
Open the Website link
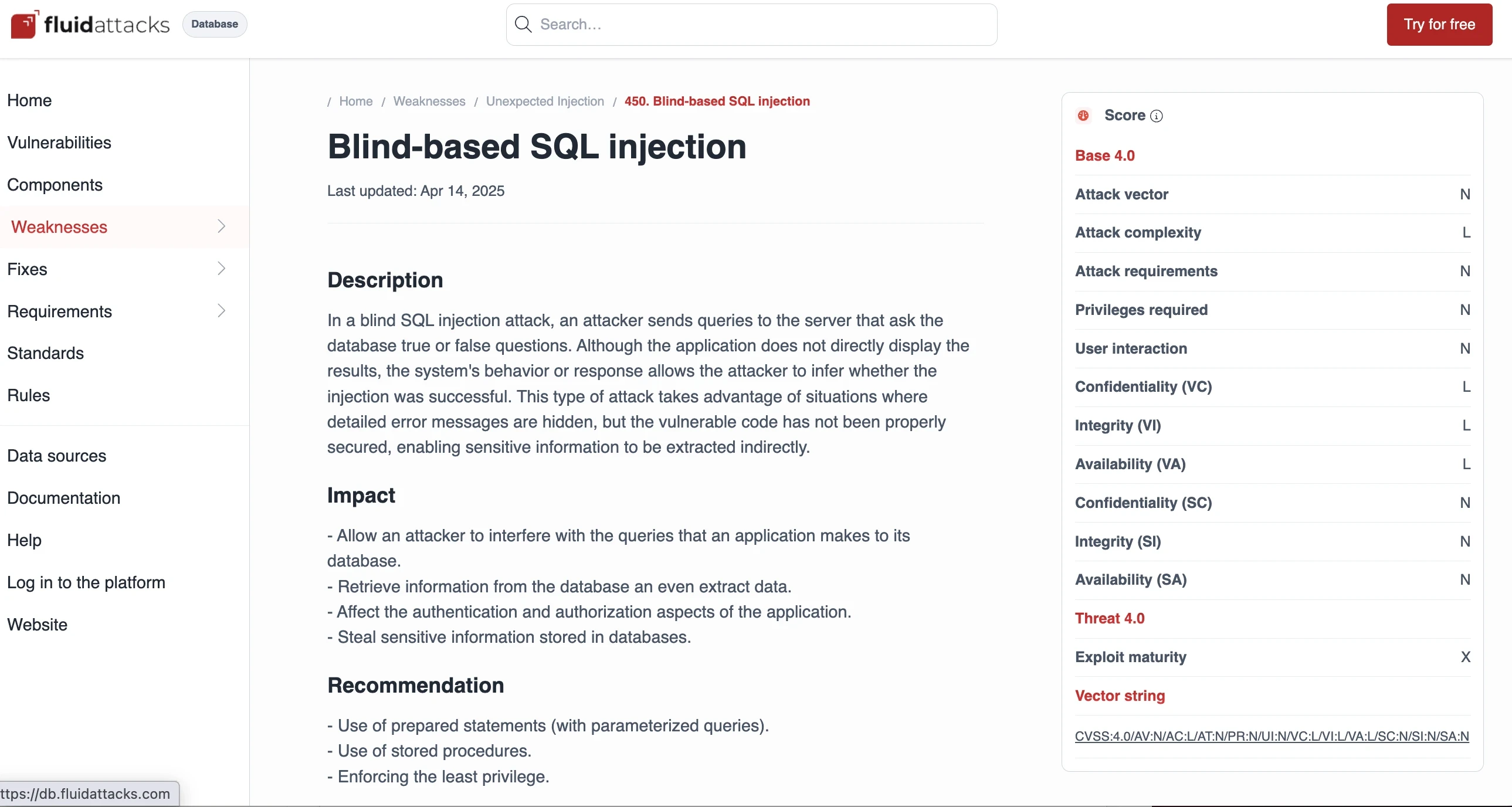tap(37, 625)
